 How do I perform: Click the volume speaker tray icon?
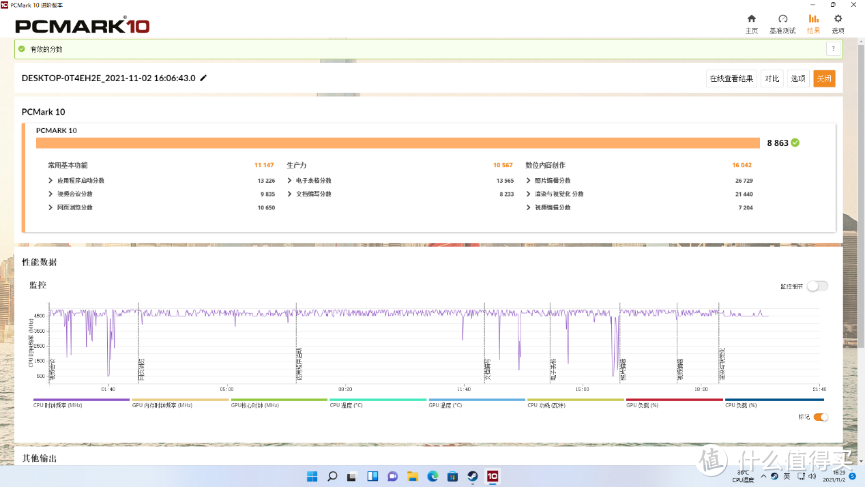812,476
